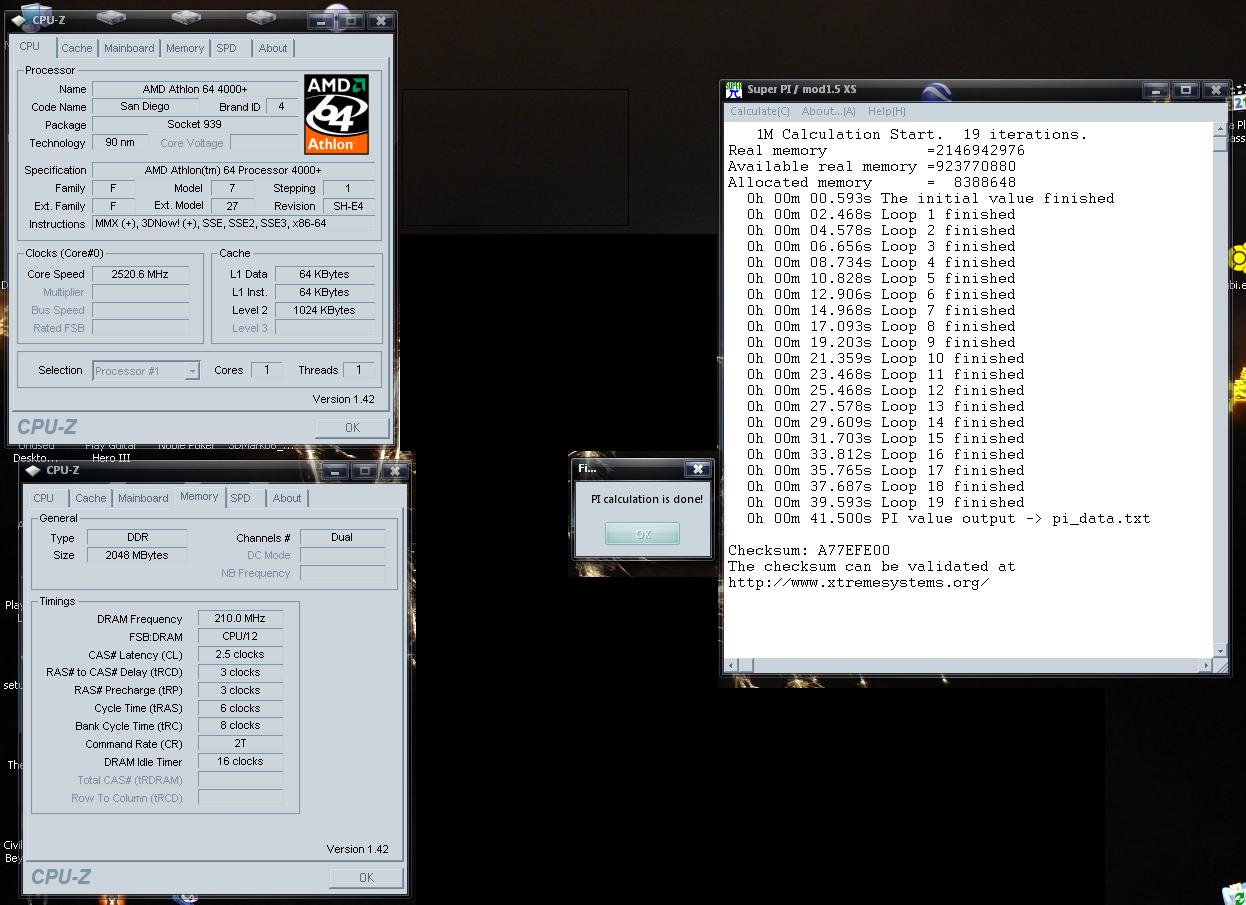Click Super PI vertical scrollbar up arrow
The image size is (1246, 905).
pos(1220,129)
